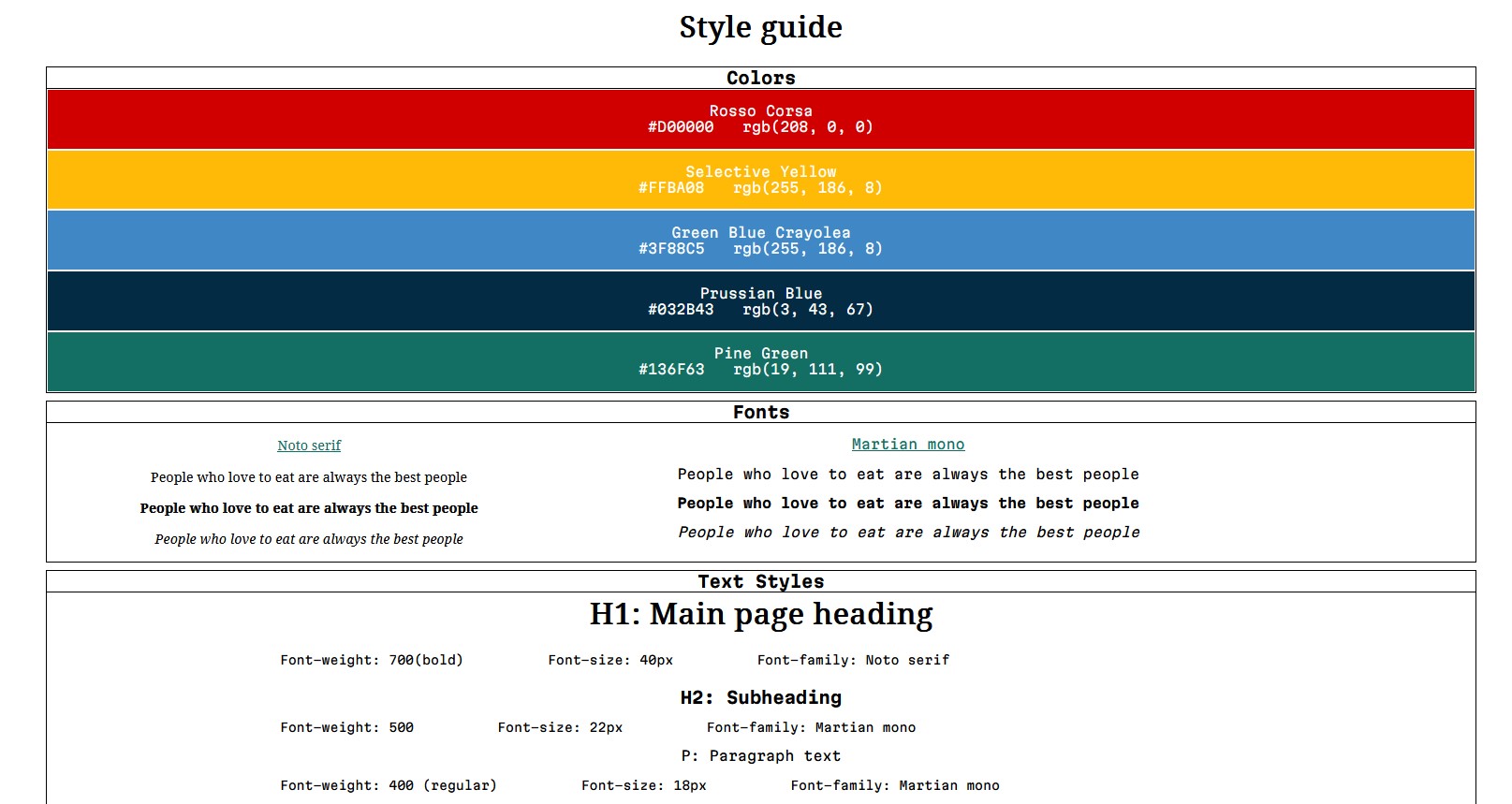Pick the Green Blue Crayolea swatch
Screen dimensions: 1512x804
760,241
